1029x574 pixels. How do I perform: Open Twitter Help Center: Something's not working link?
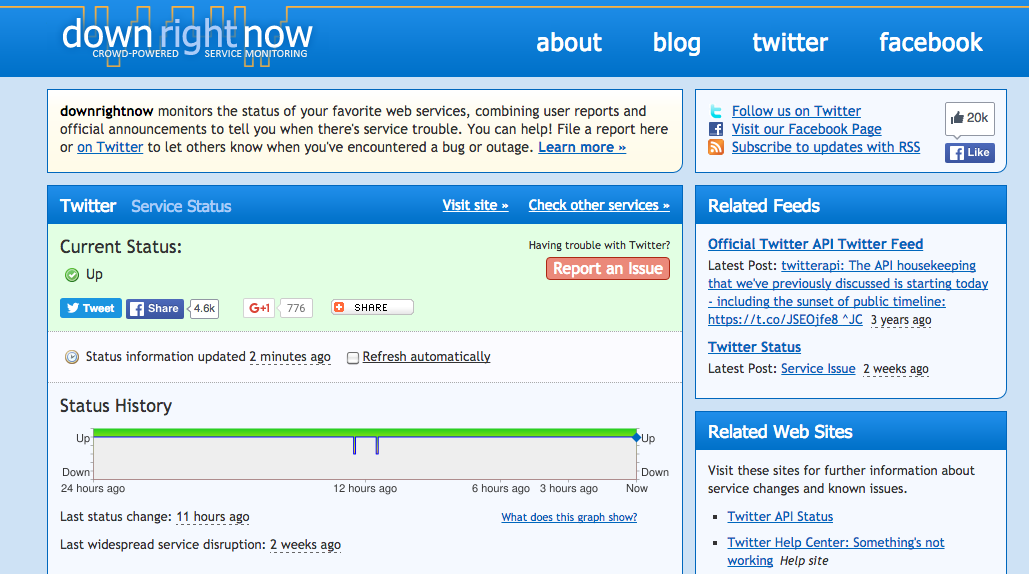pyautogui.click(x=835, y=552)
